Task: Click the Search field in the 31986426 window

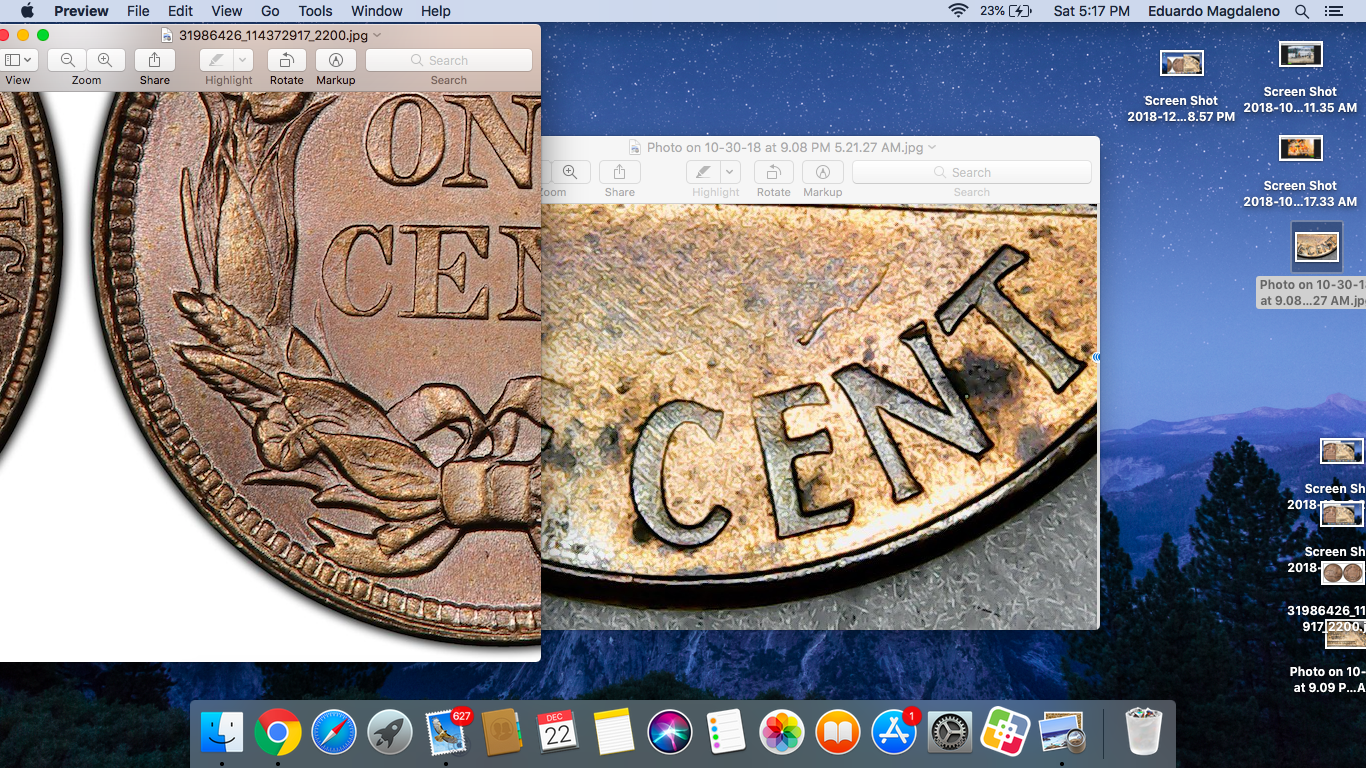Action: tap(448, 60)
